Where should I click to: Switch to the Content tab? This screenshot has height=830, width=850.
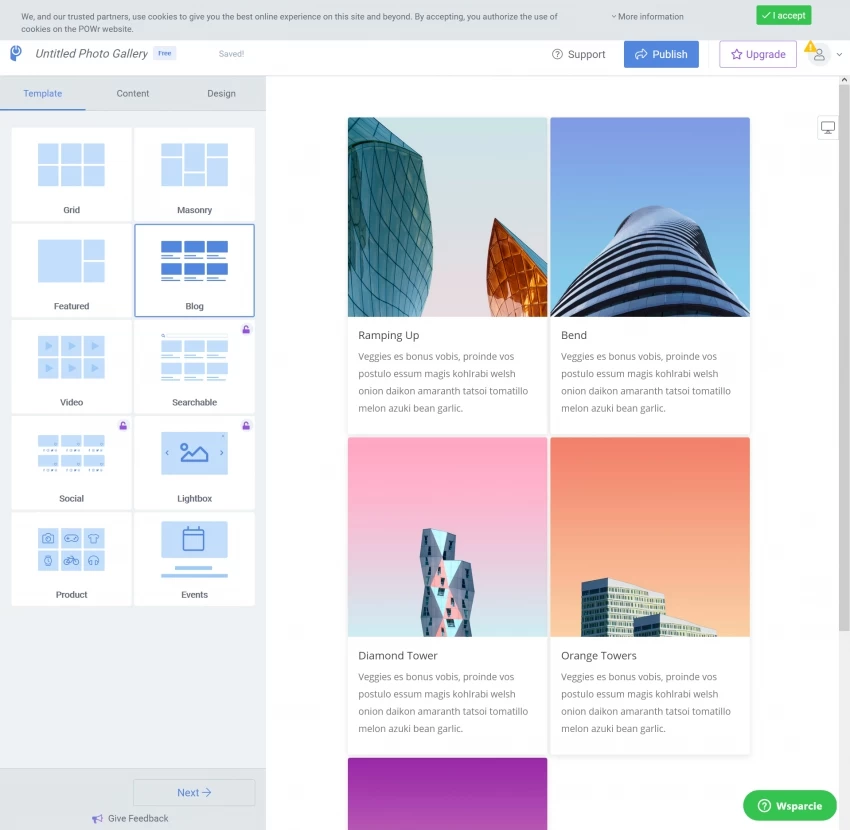click(133, 93)
